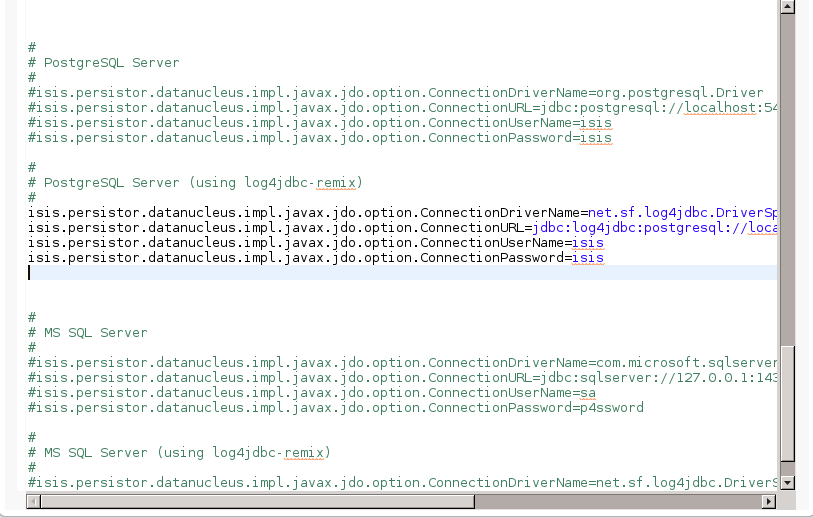
Task: Click the commented ConnectionDriverName=org.postgresql.Driver line
Action: coord(396,93)
